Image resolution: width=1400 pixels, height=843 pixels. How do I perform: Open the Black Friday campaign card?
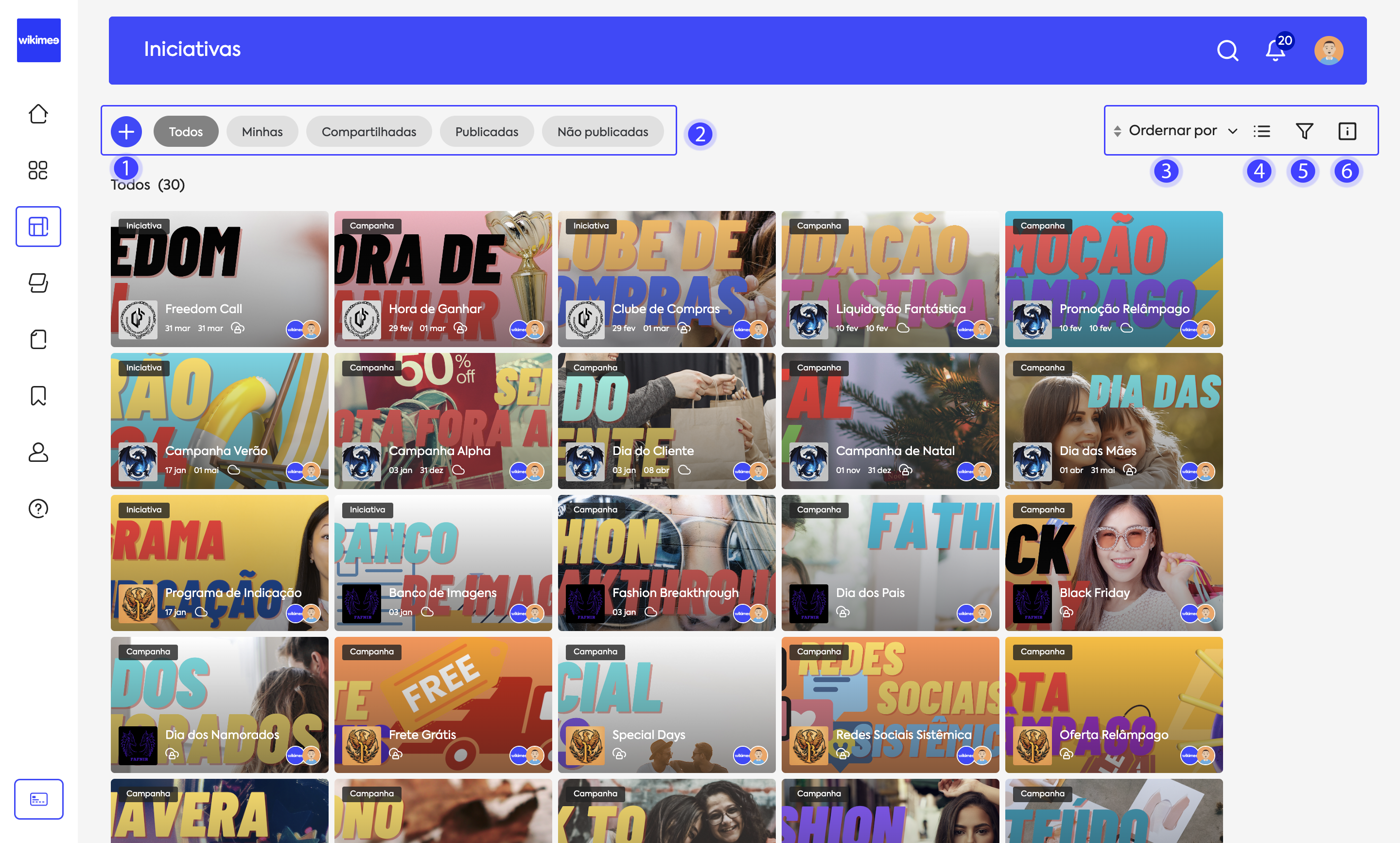point(1113,562)
